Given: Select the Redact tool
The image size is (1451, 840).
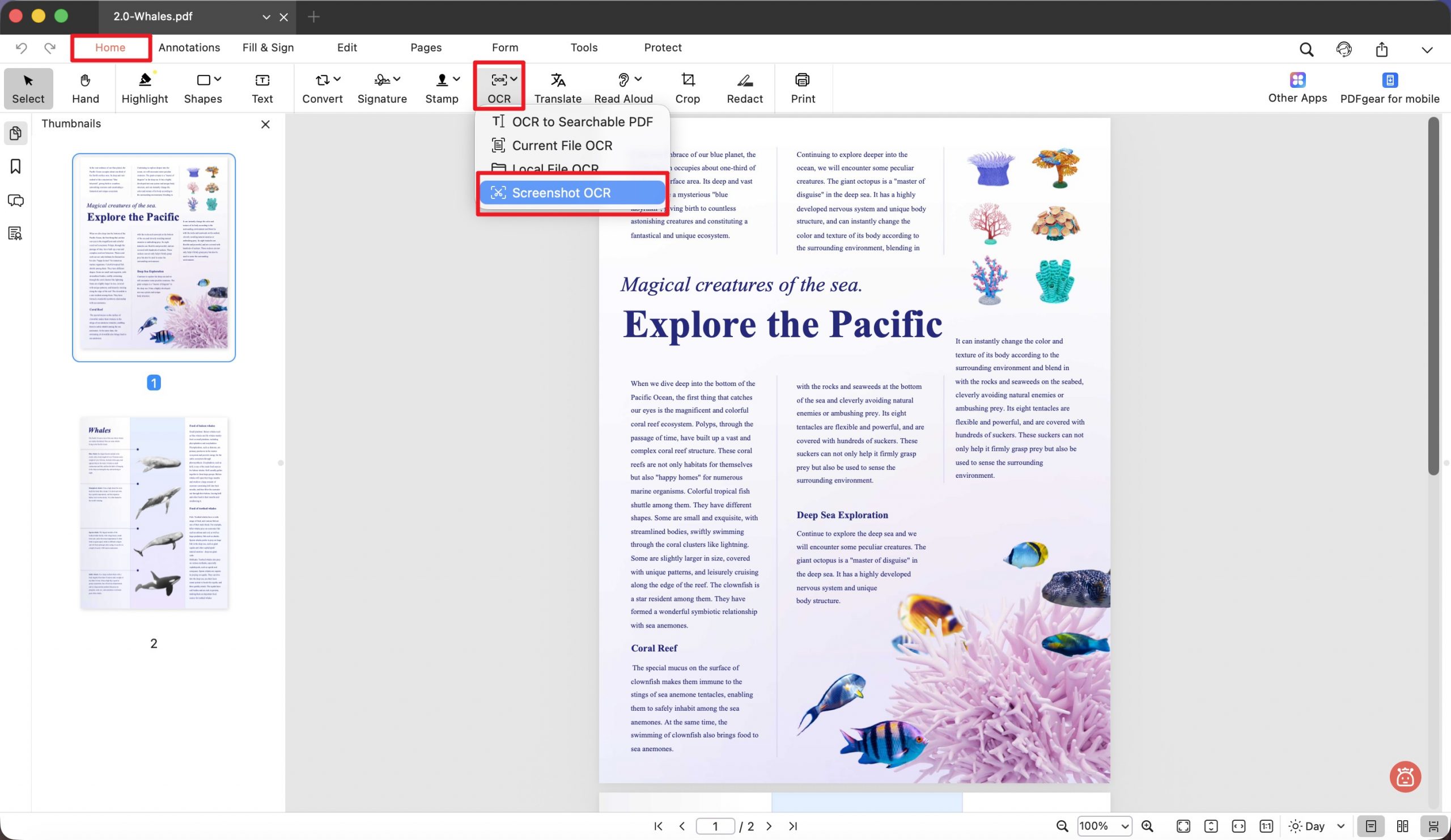Looking at the screenshot, I should coord(745,88).
